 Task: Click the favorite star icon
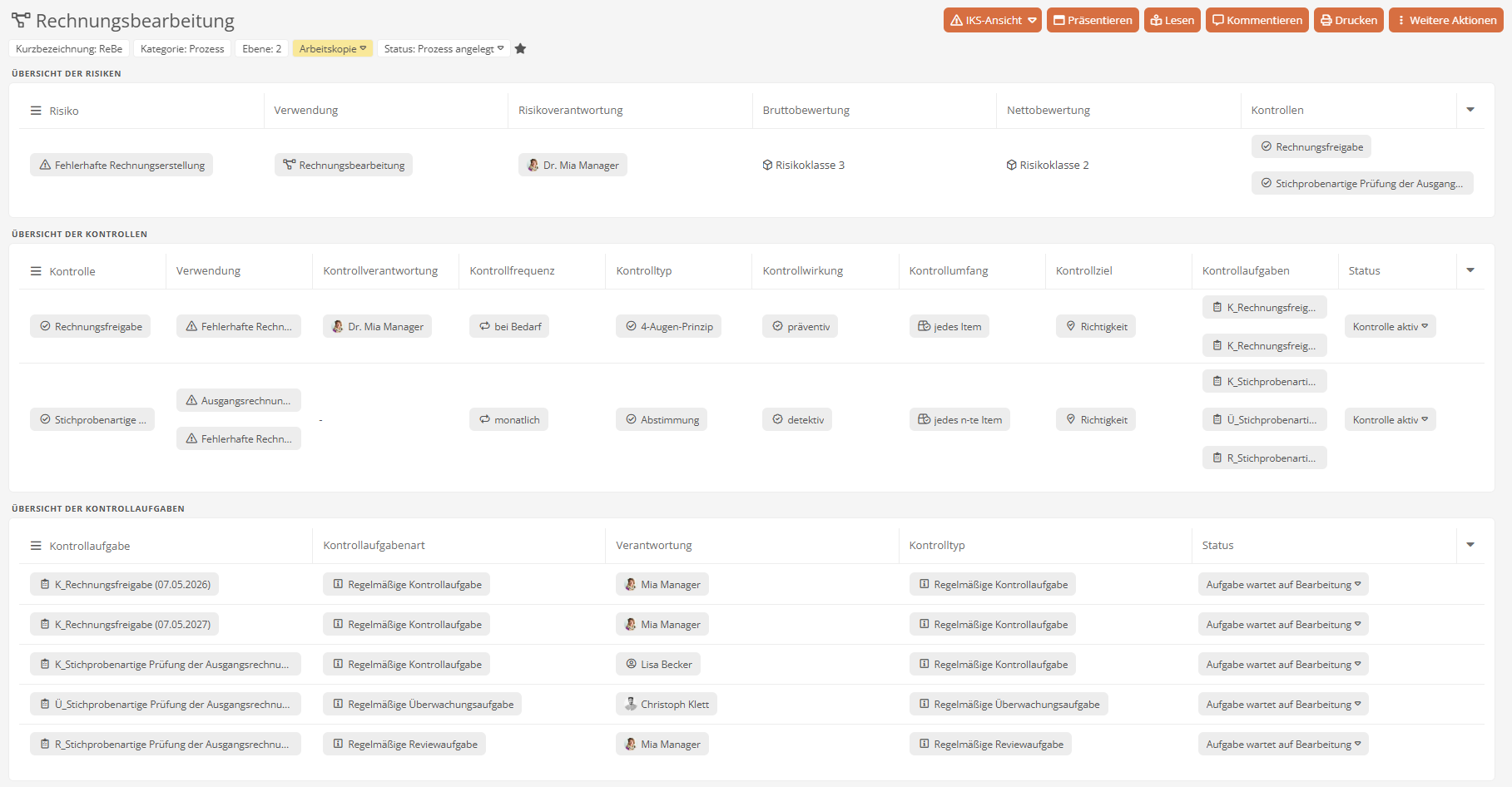tap(520, 48)
